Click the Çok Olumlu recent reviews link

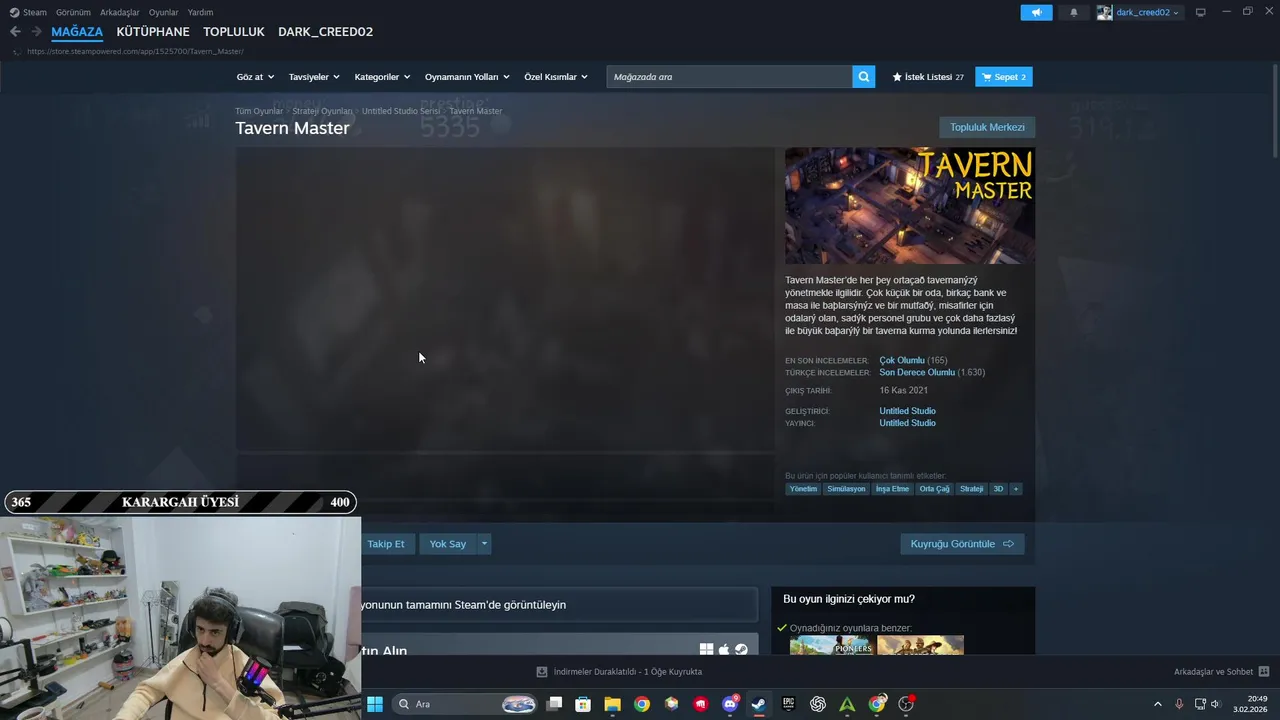tap(902, 360)
